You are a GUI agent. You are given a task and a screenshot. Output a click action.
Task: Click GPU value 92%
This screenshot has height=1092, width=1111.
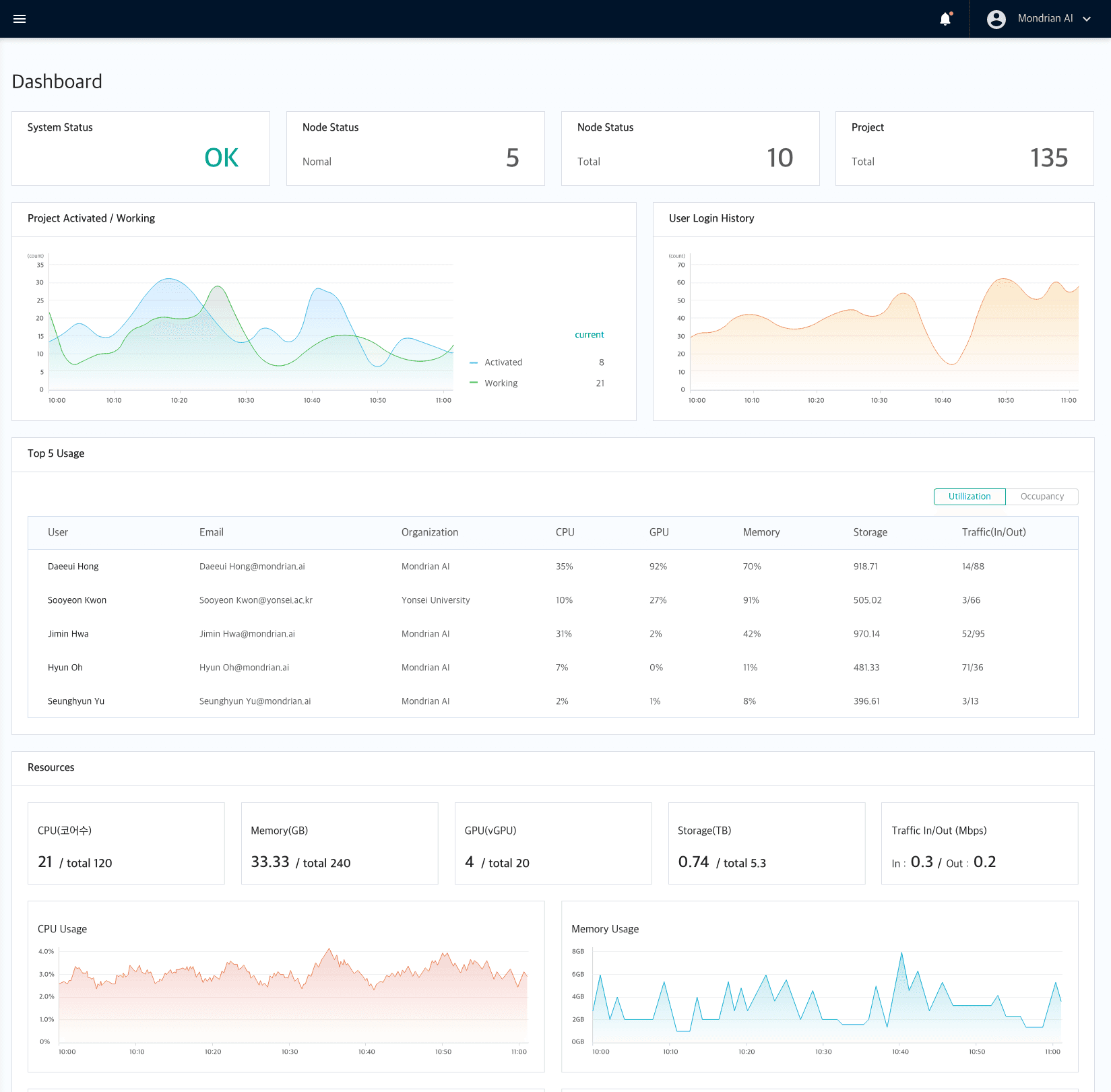(x=658, y=567)
